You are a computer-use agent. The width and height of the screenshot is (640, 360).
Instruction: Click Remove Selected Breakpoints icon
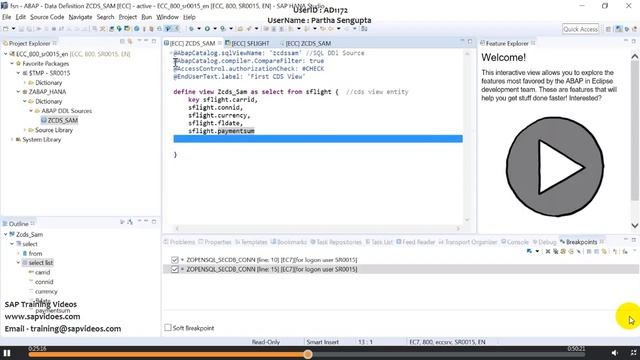coord(548,251)
